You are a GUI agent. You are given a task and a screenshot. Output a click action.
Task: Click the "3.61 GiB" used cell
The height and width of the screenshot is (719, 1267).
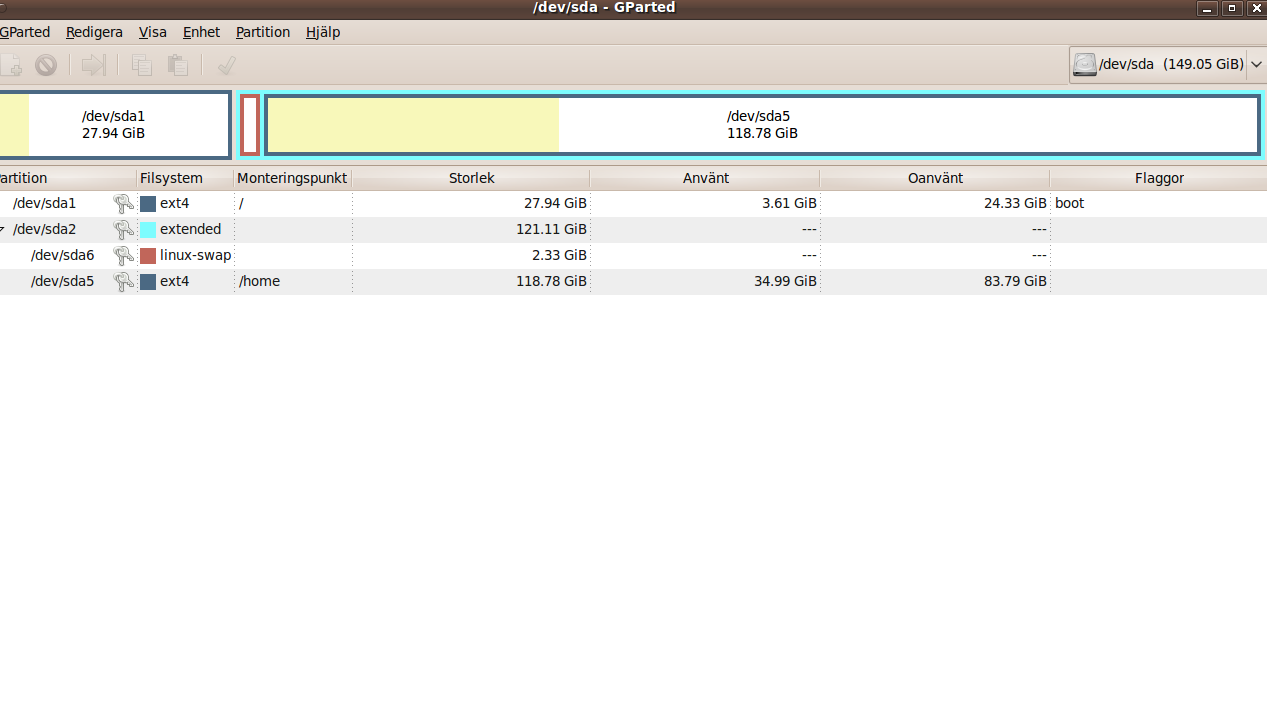[x=789, y=203]
